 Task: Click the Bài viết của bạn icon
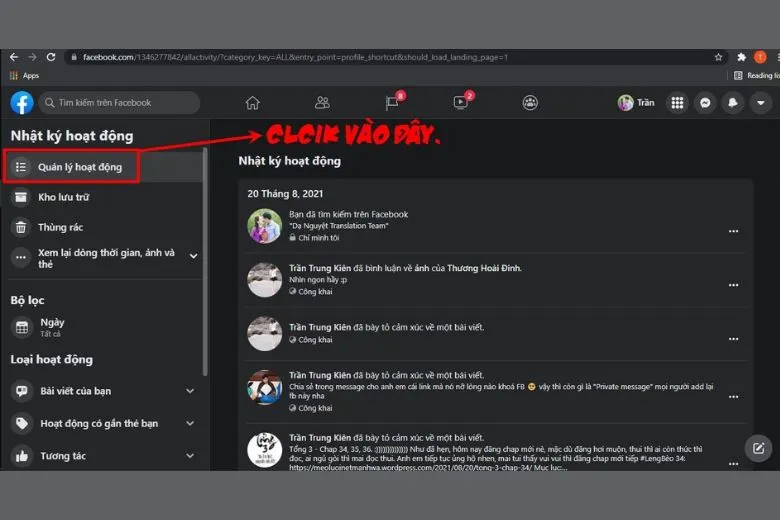tap(21, 391)
